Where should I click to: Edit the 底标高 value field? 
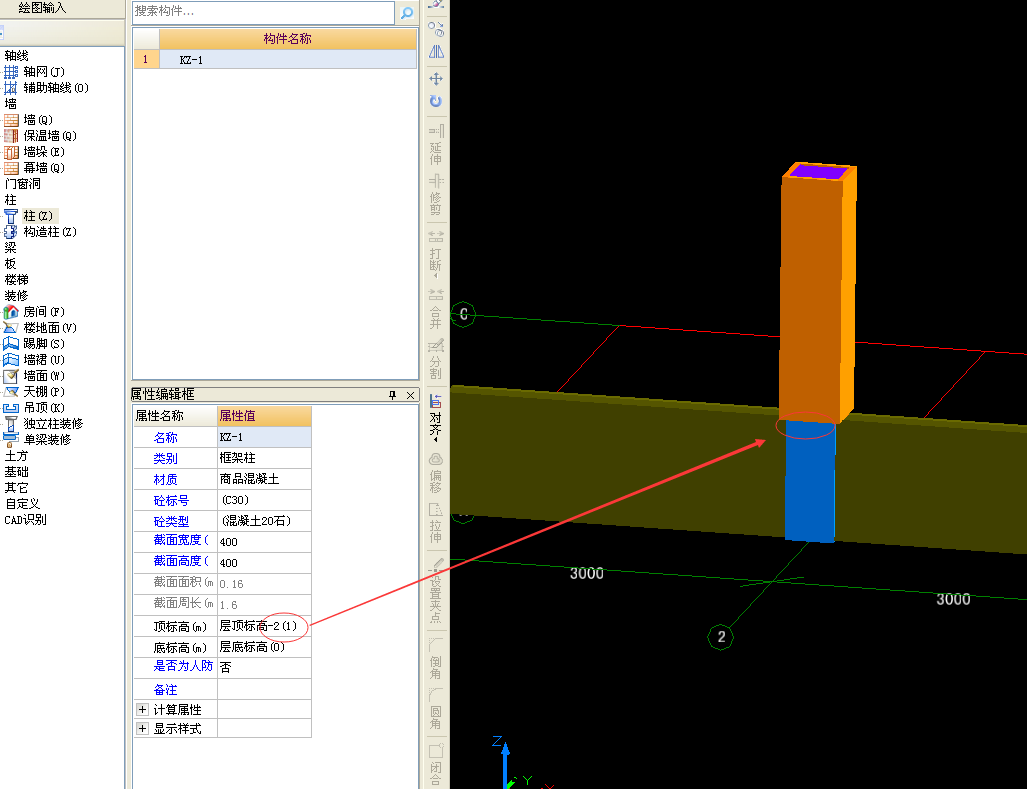264,647
